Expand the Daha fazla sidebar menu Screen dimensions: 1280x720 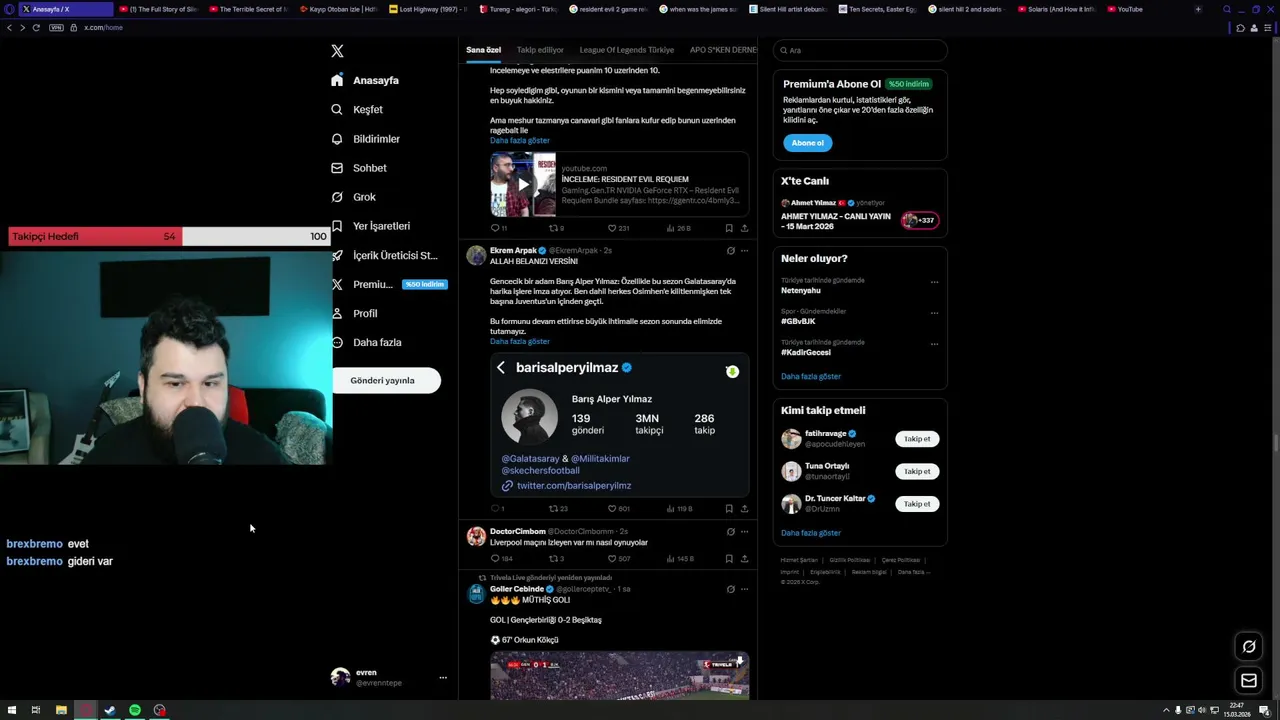point(367,342)
